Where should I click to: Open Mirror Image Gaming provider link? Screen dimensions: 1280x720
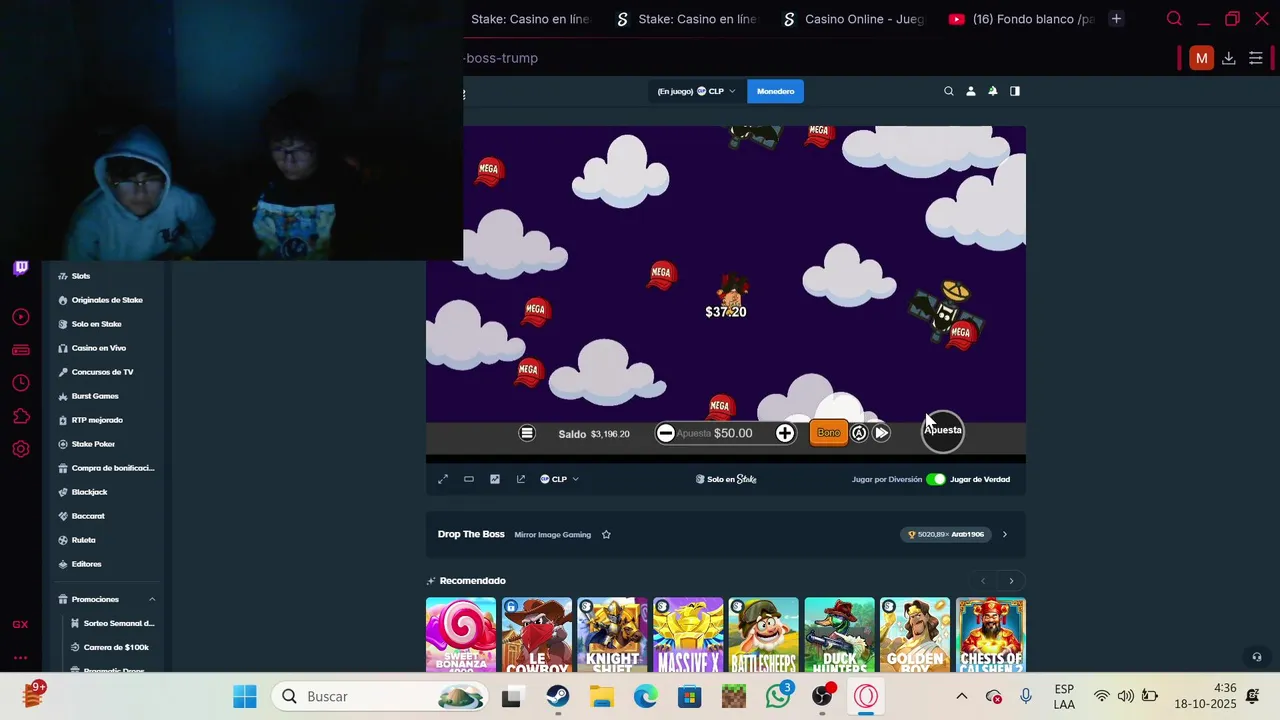(x=552, y=534)
